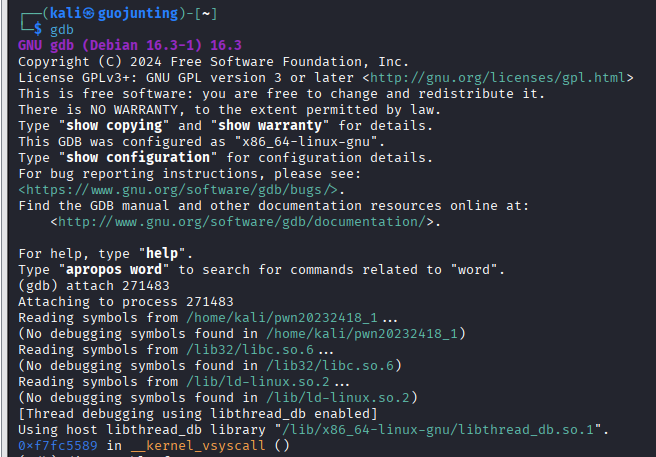This screenshot has height=457, width=656.
Task: Click the '[Thread debugging using libthread_db enabled]' line
Action: tap(198, 414)
